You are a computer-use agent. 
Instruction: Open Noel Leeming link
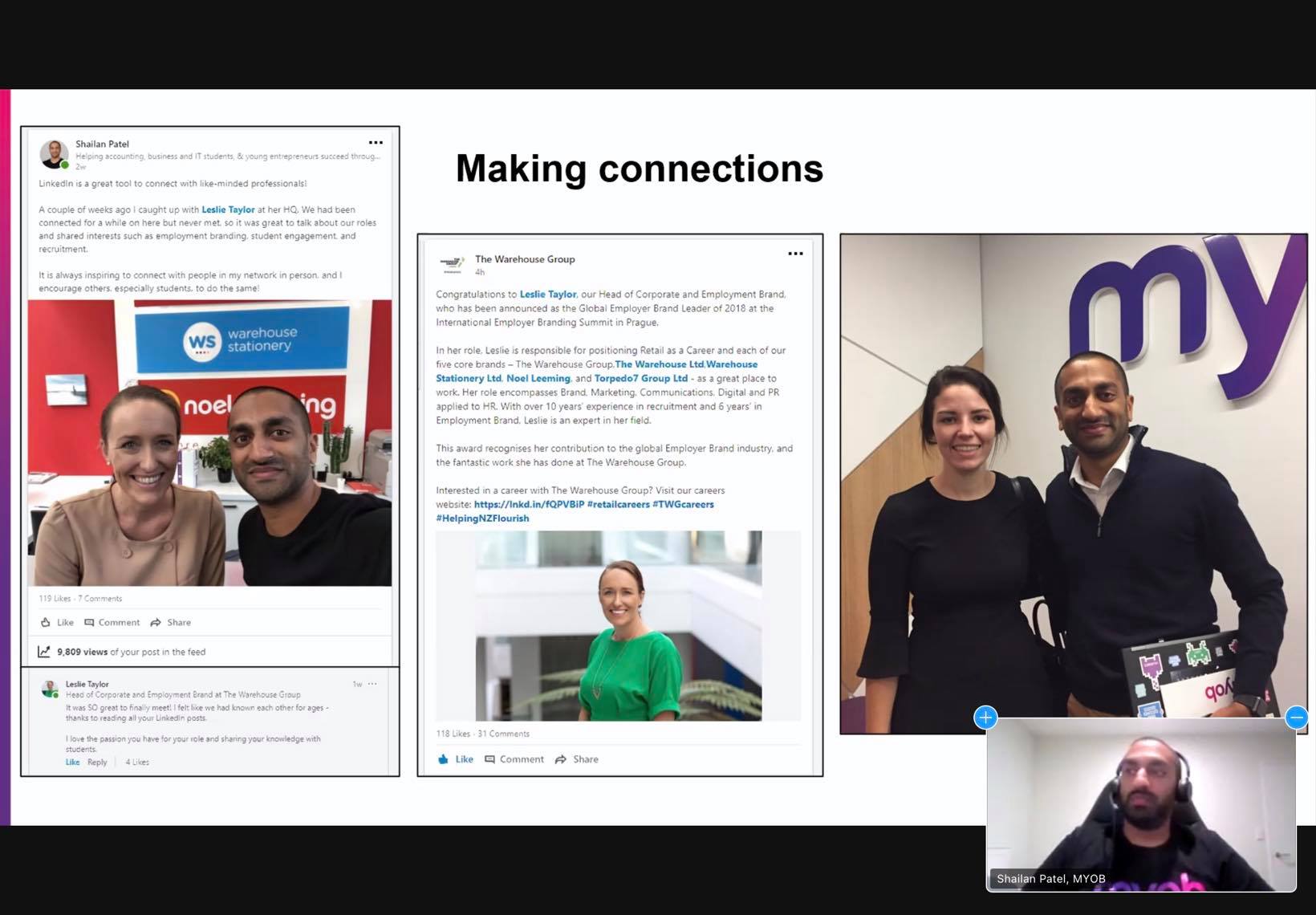tap(538, 378)
